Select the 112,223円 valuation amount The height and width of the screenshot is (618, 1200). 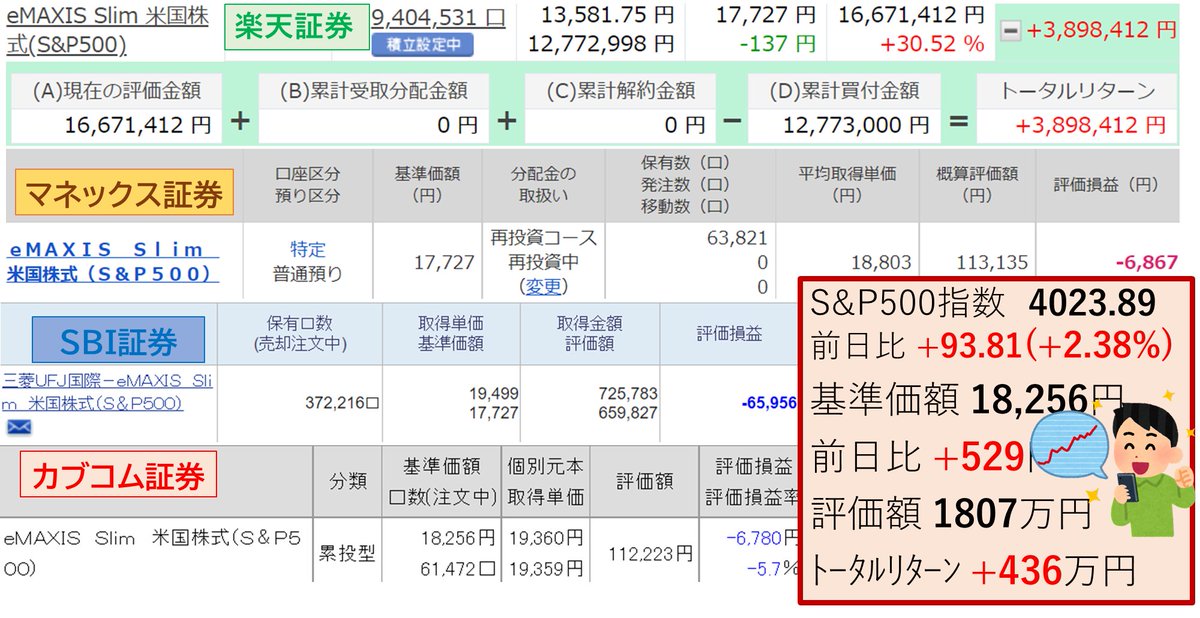pyautogui.click(x=649, y=553)
